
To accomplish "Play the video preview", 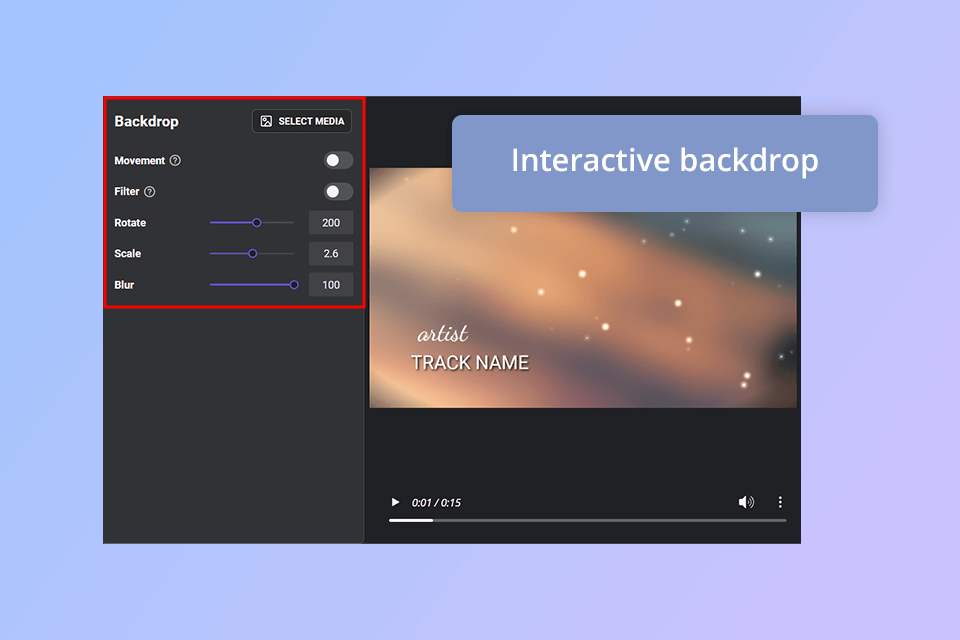I will pos(396,502).
